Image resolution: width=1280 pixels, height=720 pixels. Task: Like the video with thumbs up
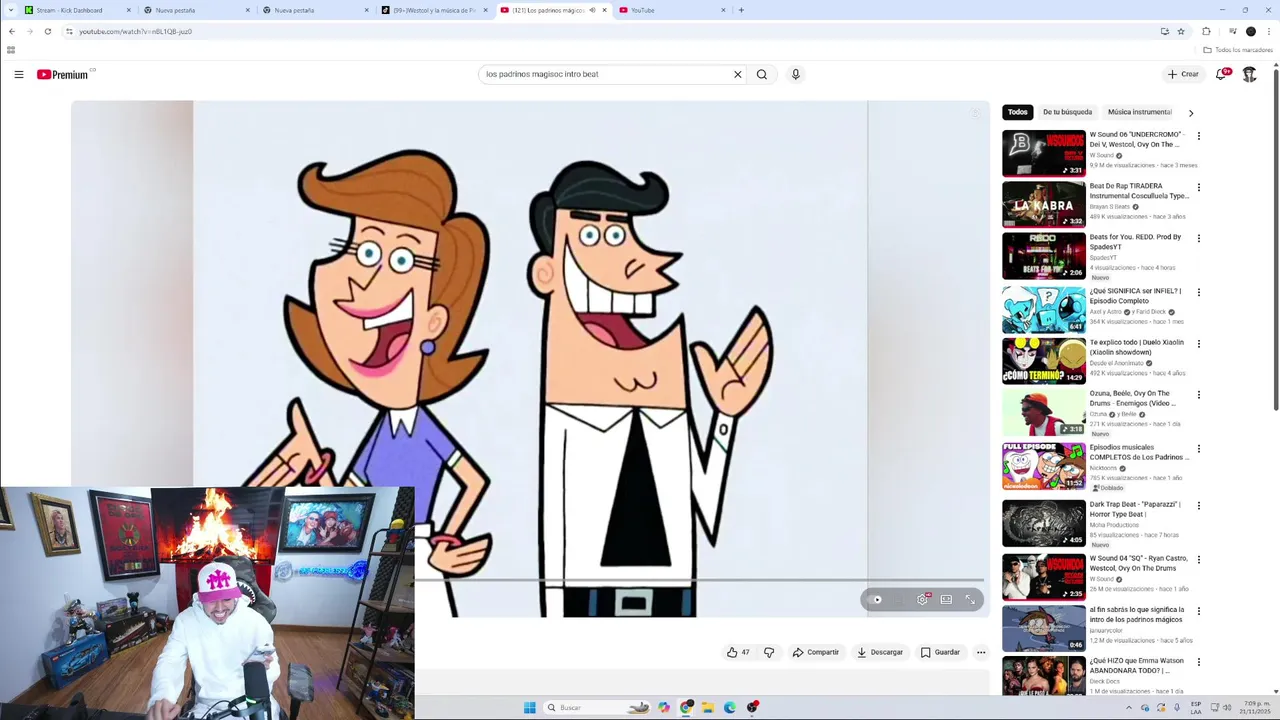point(738,652)
